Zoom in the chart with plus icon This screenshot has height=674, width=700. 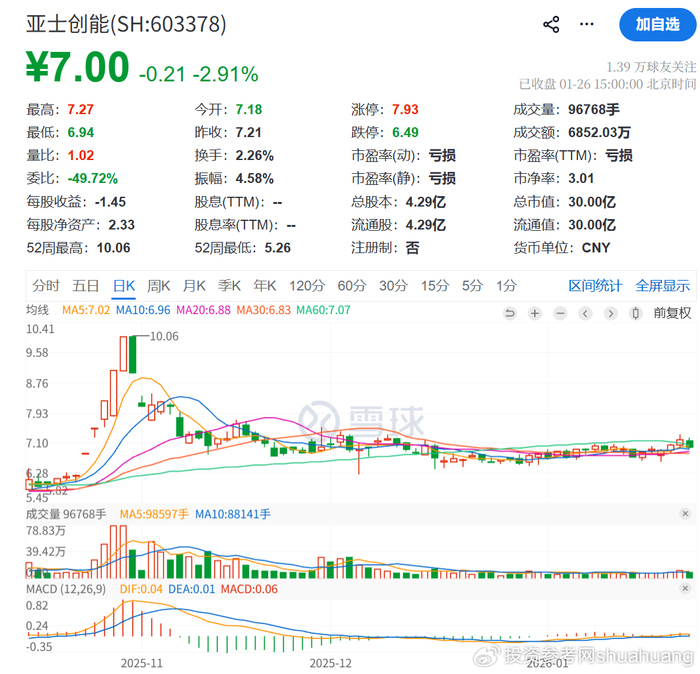[535, 313]
